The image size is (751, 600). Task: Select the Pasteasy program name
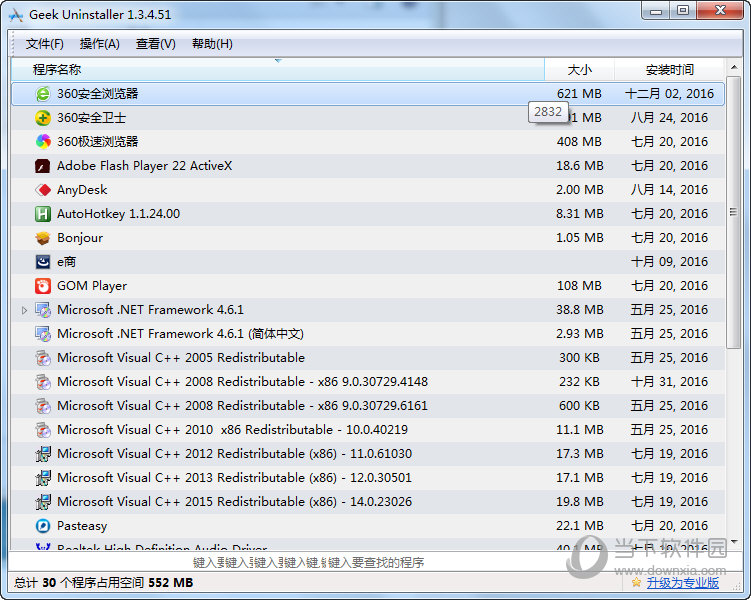tap(82, 526)
